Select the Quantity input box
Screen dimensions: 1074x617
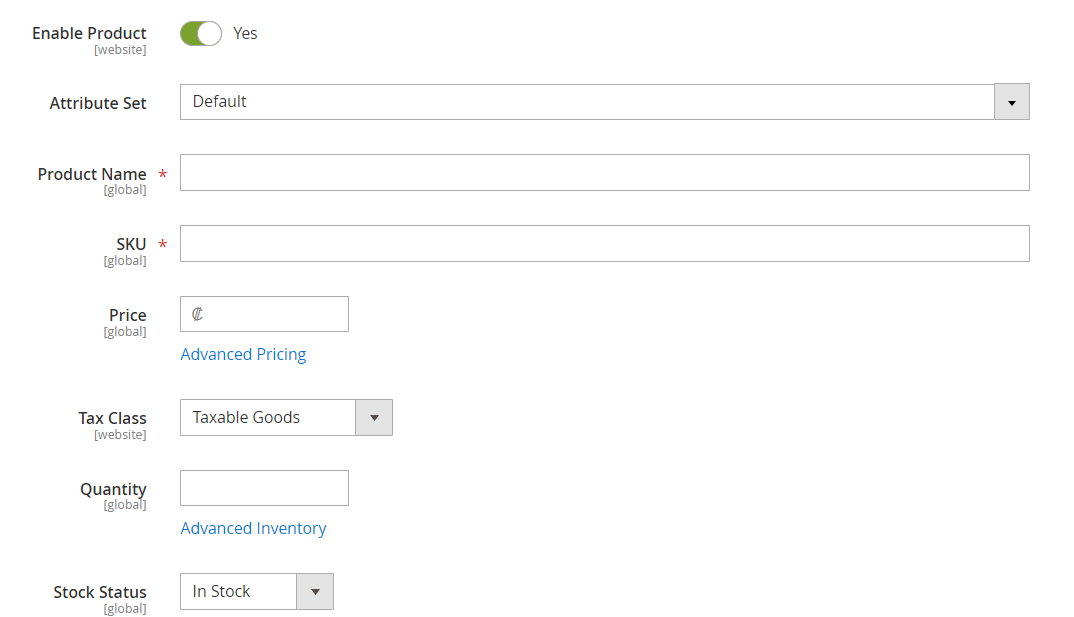[x=264, y=487]
